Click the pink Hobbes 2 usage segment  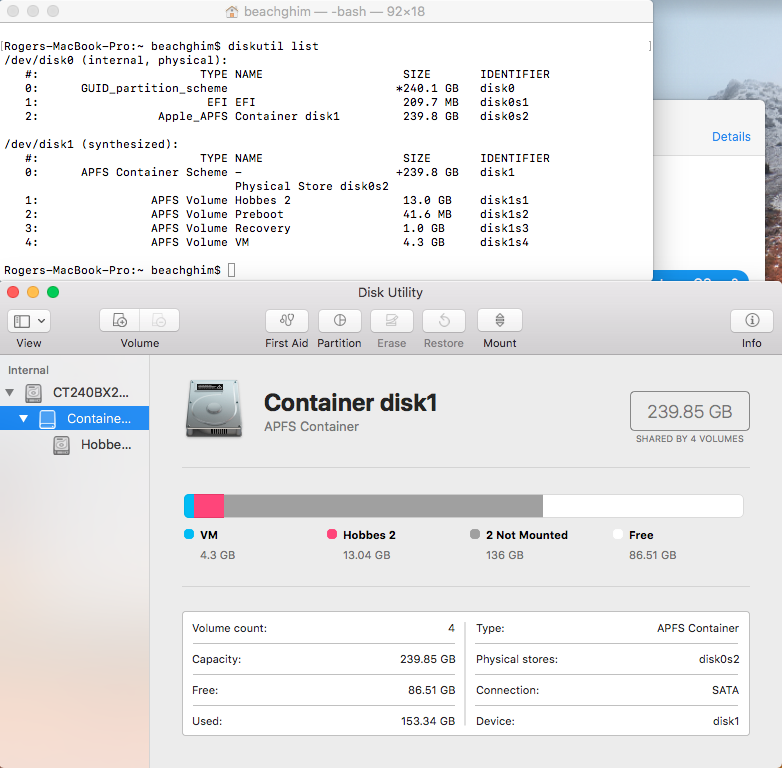(x=209, y=506)
